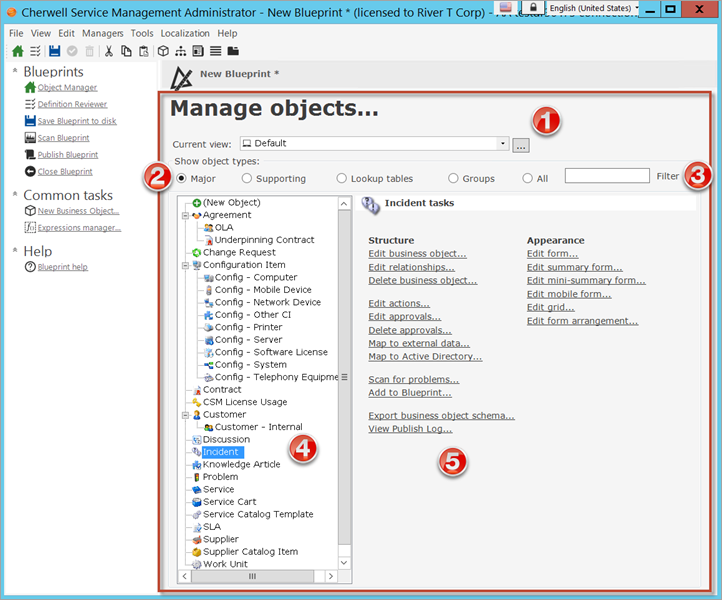
Task: Select the Major object type radio
Action: (181, 178)
